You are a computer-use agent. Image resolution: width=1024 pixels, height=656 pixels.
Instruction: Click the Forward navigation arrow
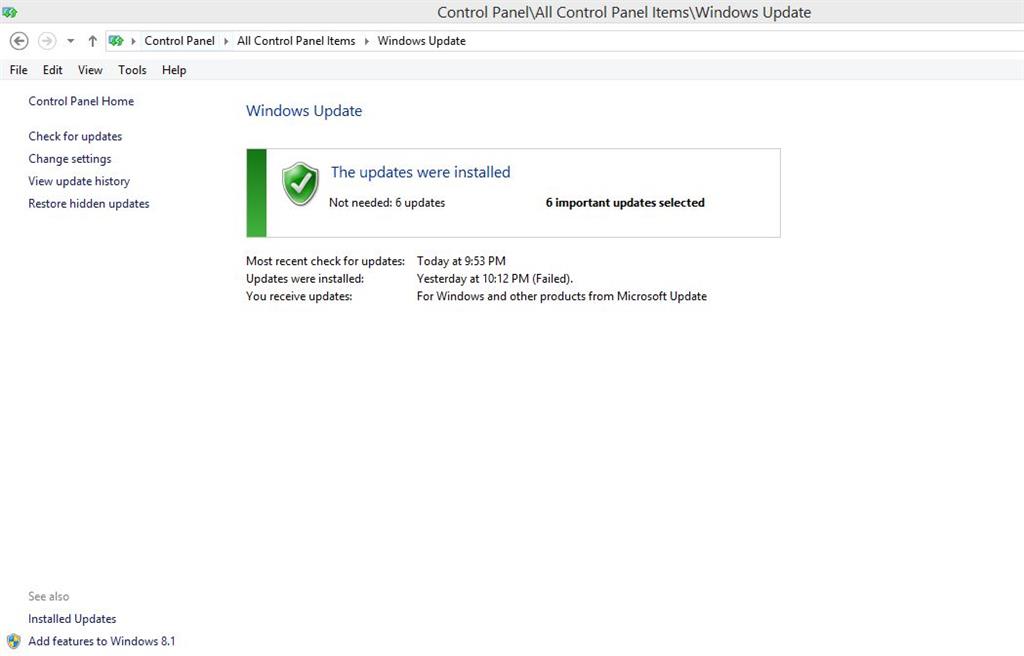[x=47, y=41]
